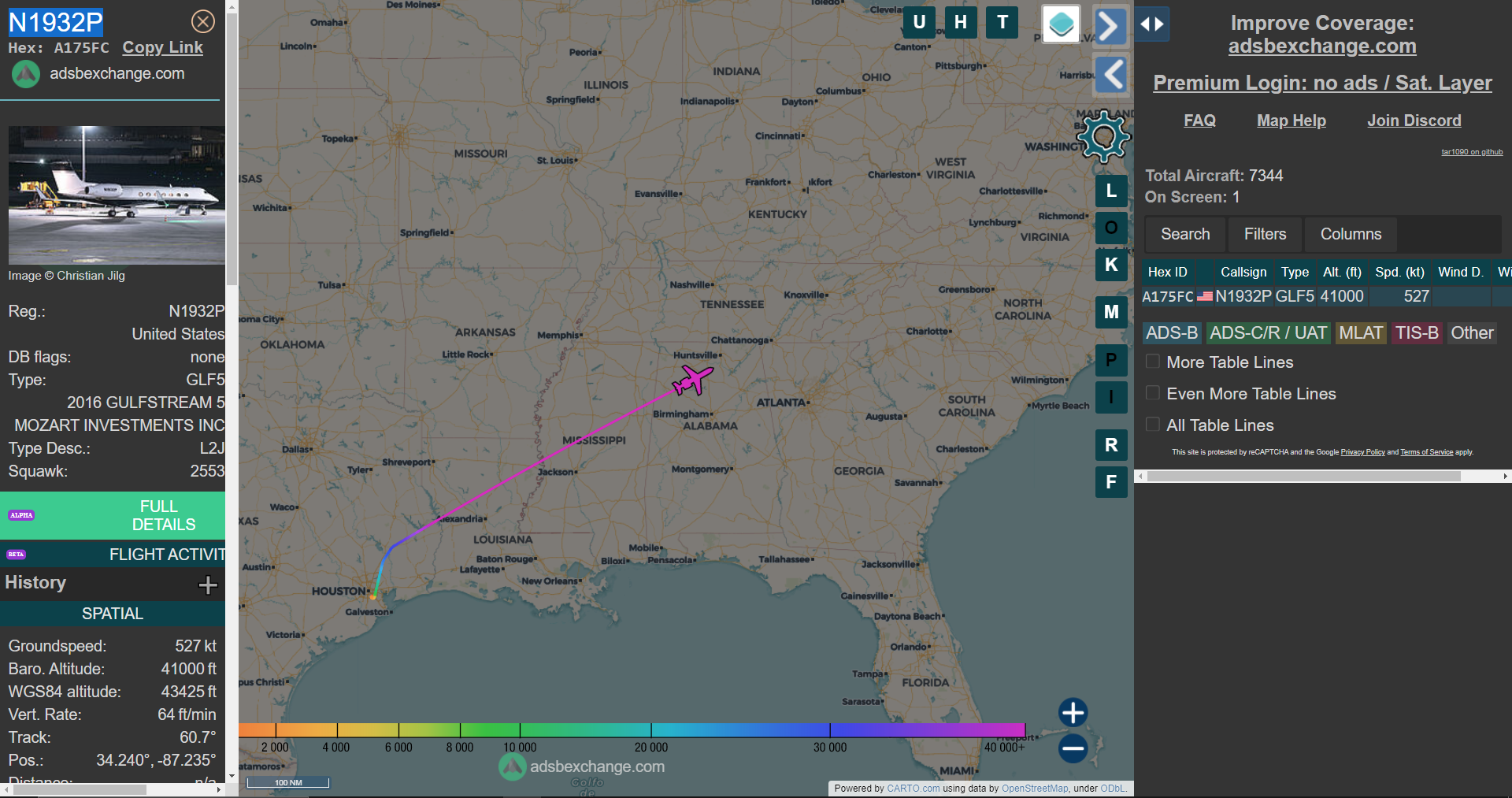Open tar1090 on github link
This screenshot has height=798, width=1512.
(1472, 152)
